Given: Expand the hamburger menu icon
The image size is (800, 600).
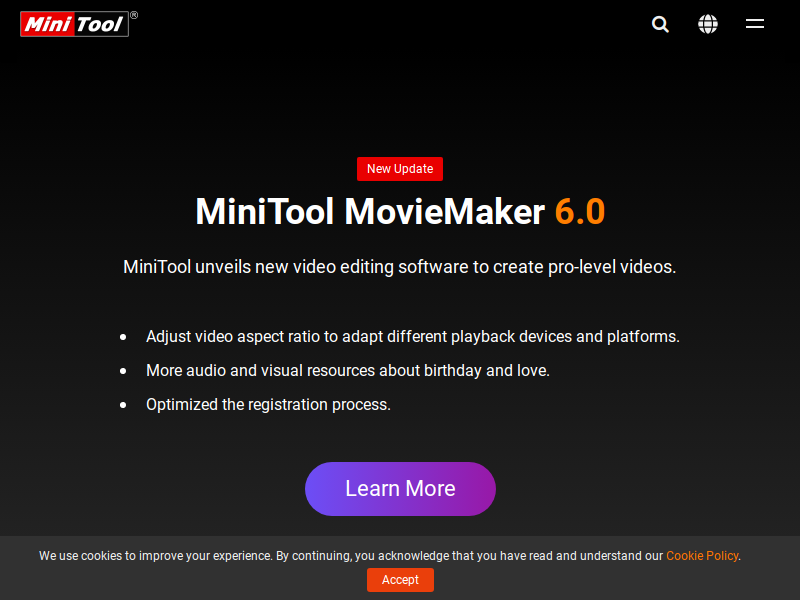Looking at the screenshot, I should [755, 23].
